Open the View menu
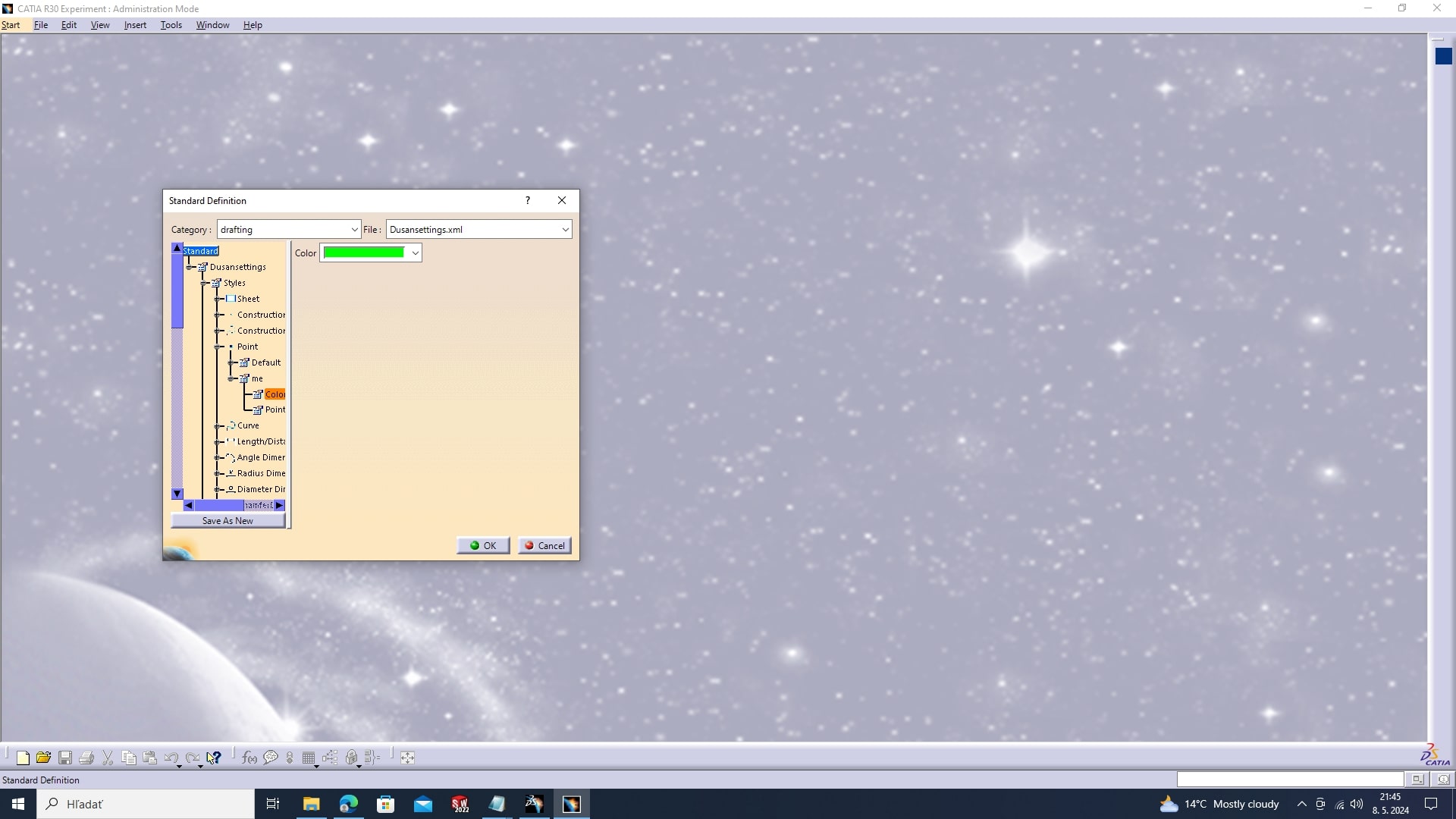This screenshot has height=819, width=1456. 100,25
